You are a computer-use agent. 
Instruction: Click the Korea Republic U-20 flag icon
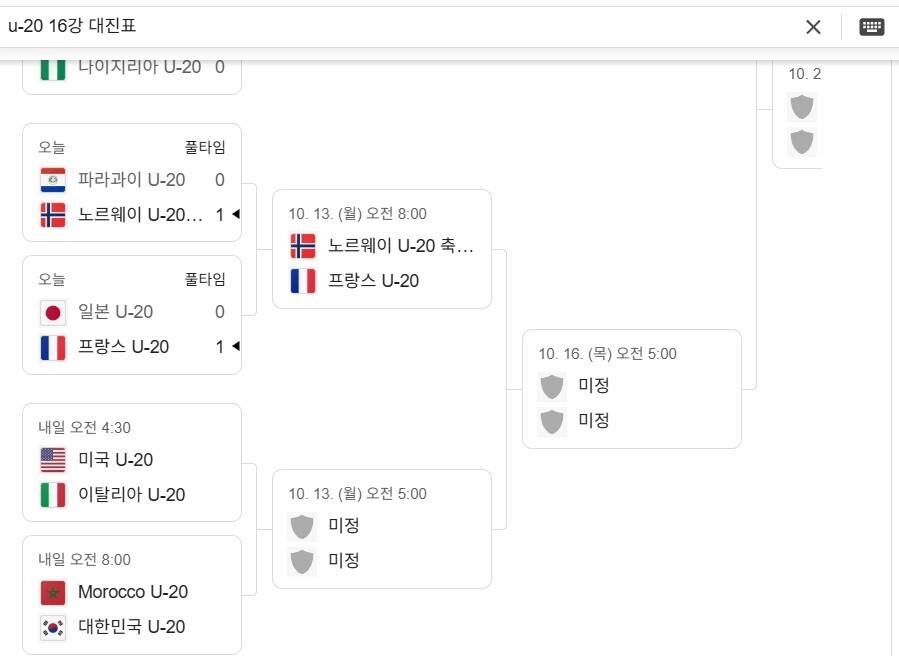[x=53, y=627]
